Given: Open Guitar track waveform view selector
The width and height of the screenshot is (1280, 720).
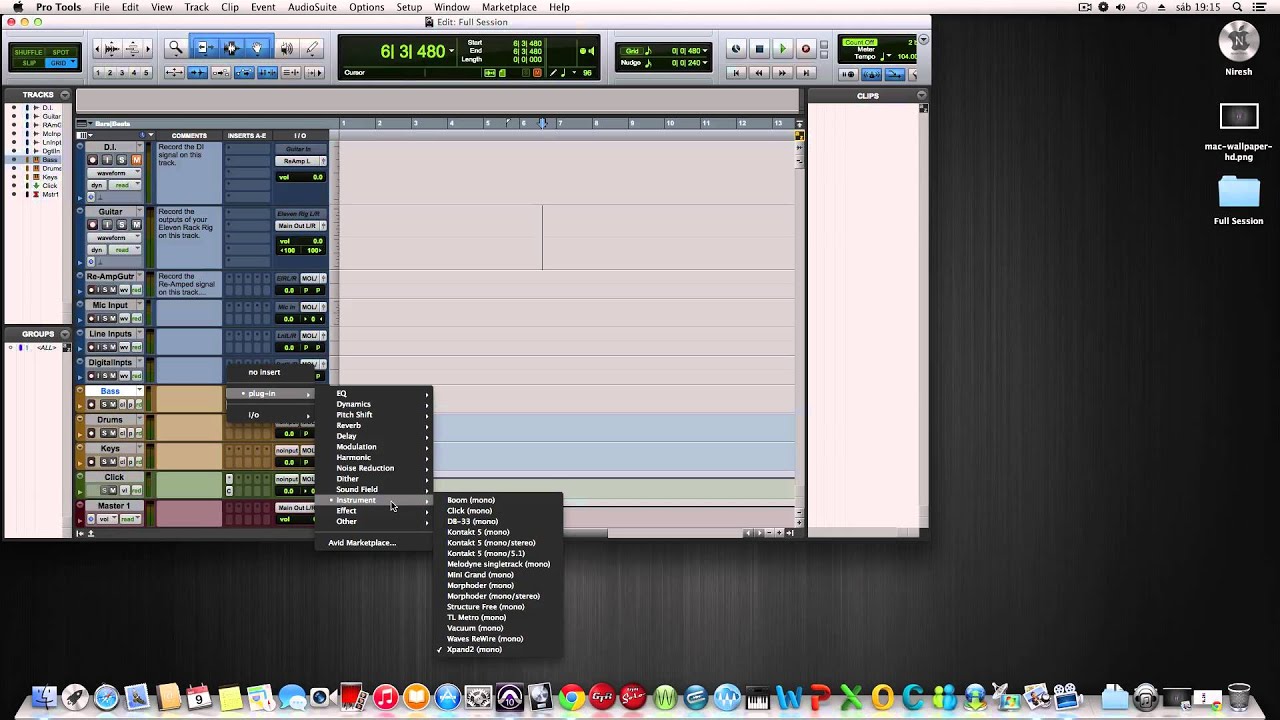Looking at the screenshot, I should click(115, 238).
